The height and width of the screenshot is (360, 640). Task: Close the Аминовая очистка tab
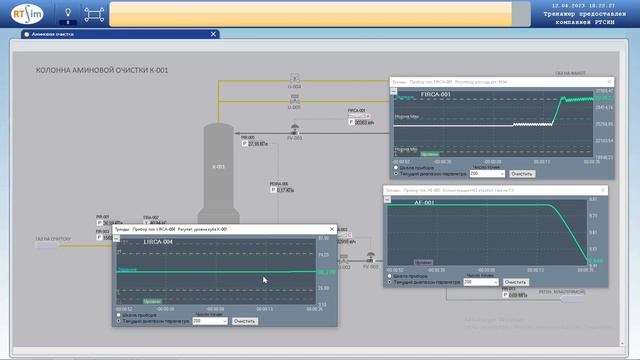pyautogui.click(x=213, y=34)
